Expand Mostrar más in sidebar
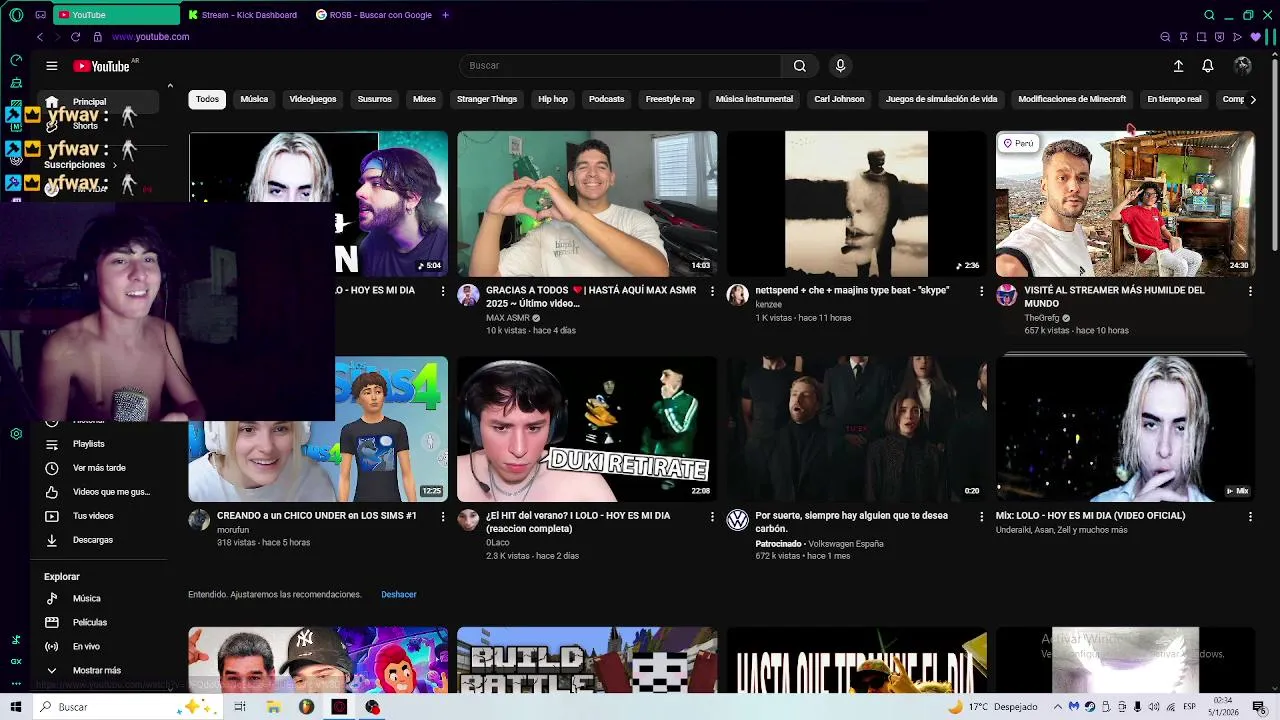 (97, 670)
